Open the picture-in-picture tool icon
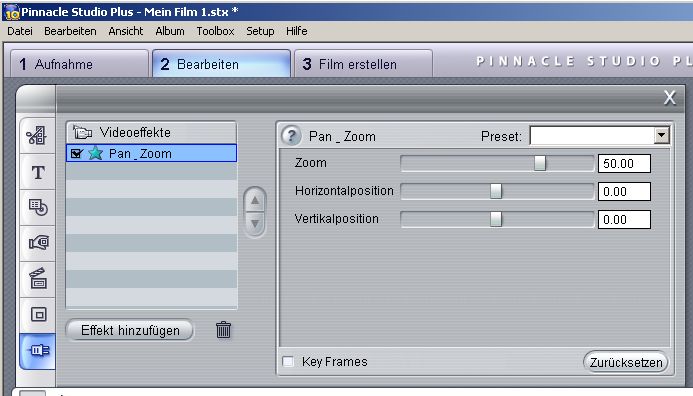693x396 pixels. (38, 315)
